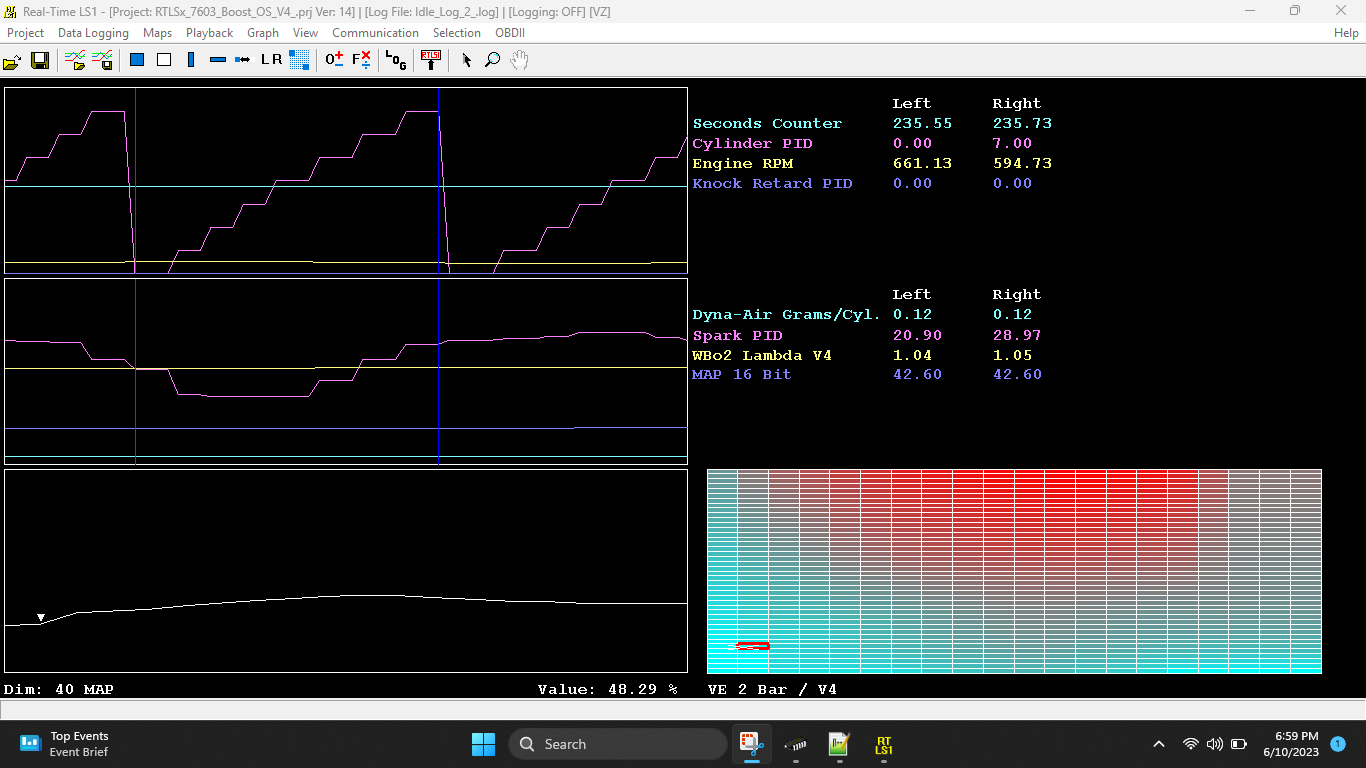1366x768 pixels.
Task: Click the save floppy disk icon
Action: (x=40, y=60)
